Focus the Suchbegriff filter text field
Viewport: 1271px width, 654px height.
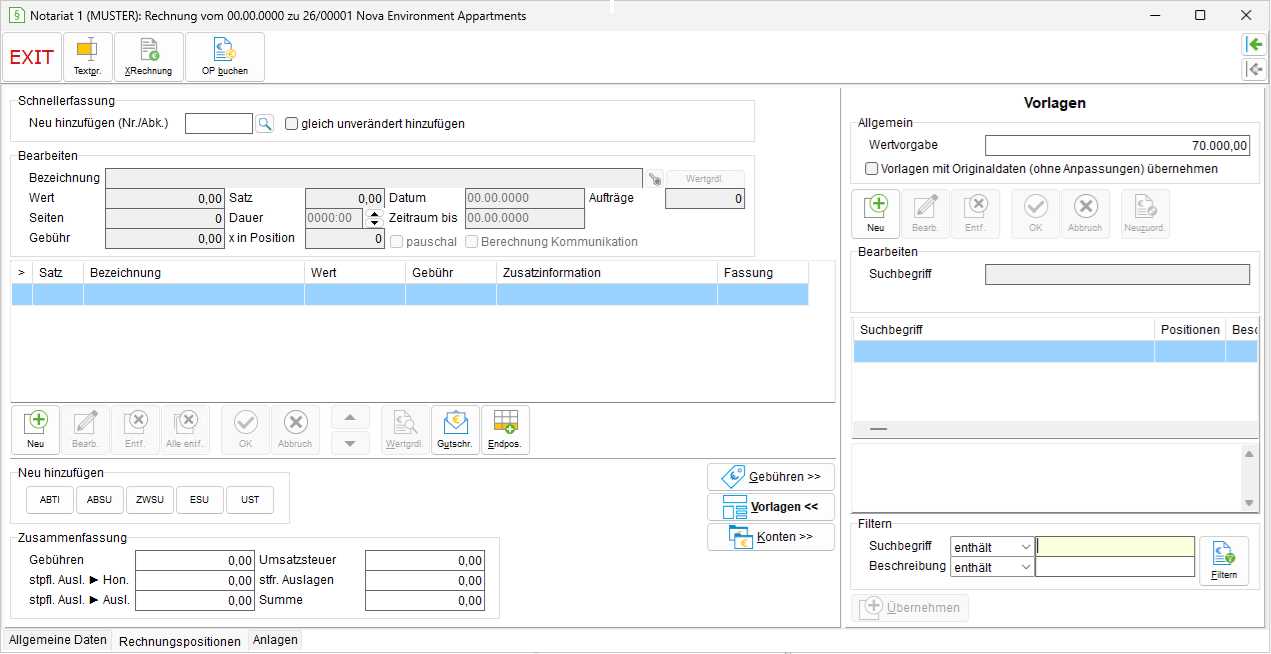click(x=1115, y=547)
